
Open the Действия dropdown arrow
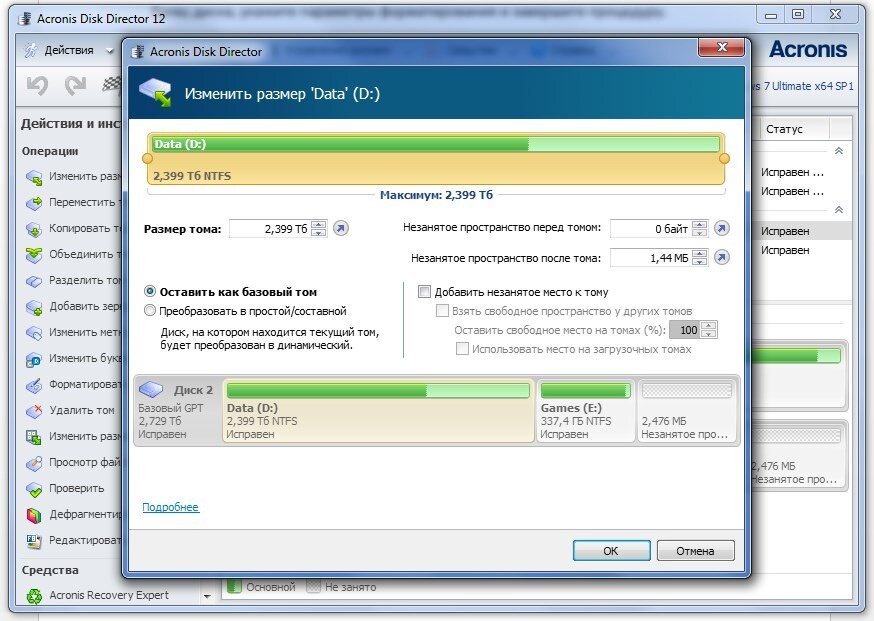pos(110,51)
